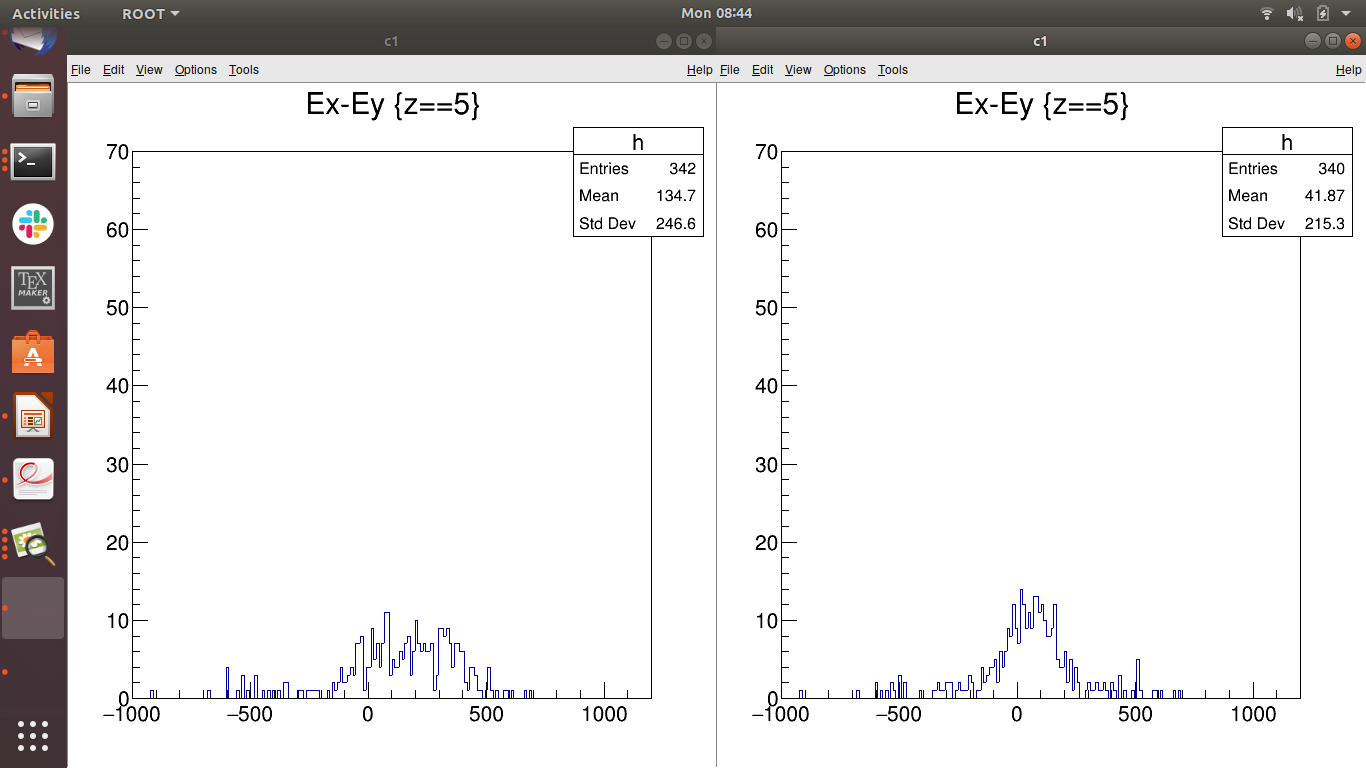Click Std Dev value 246.6 in left stats
The height and width of the screenshot is (768, 1366).
[676, 223]
